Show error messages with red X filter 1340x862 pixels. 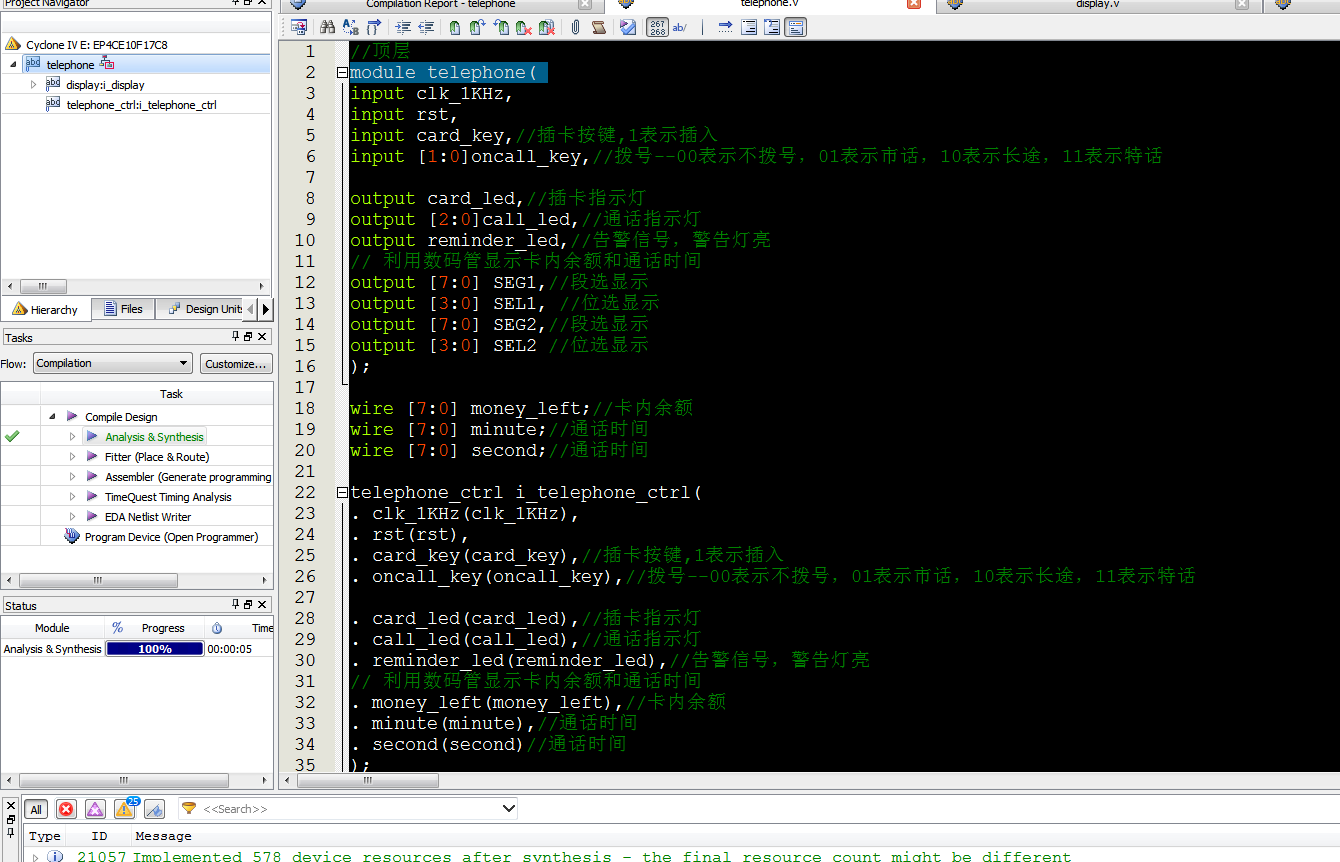point(66,809)
